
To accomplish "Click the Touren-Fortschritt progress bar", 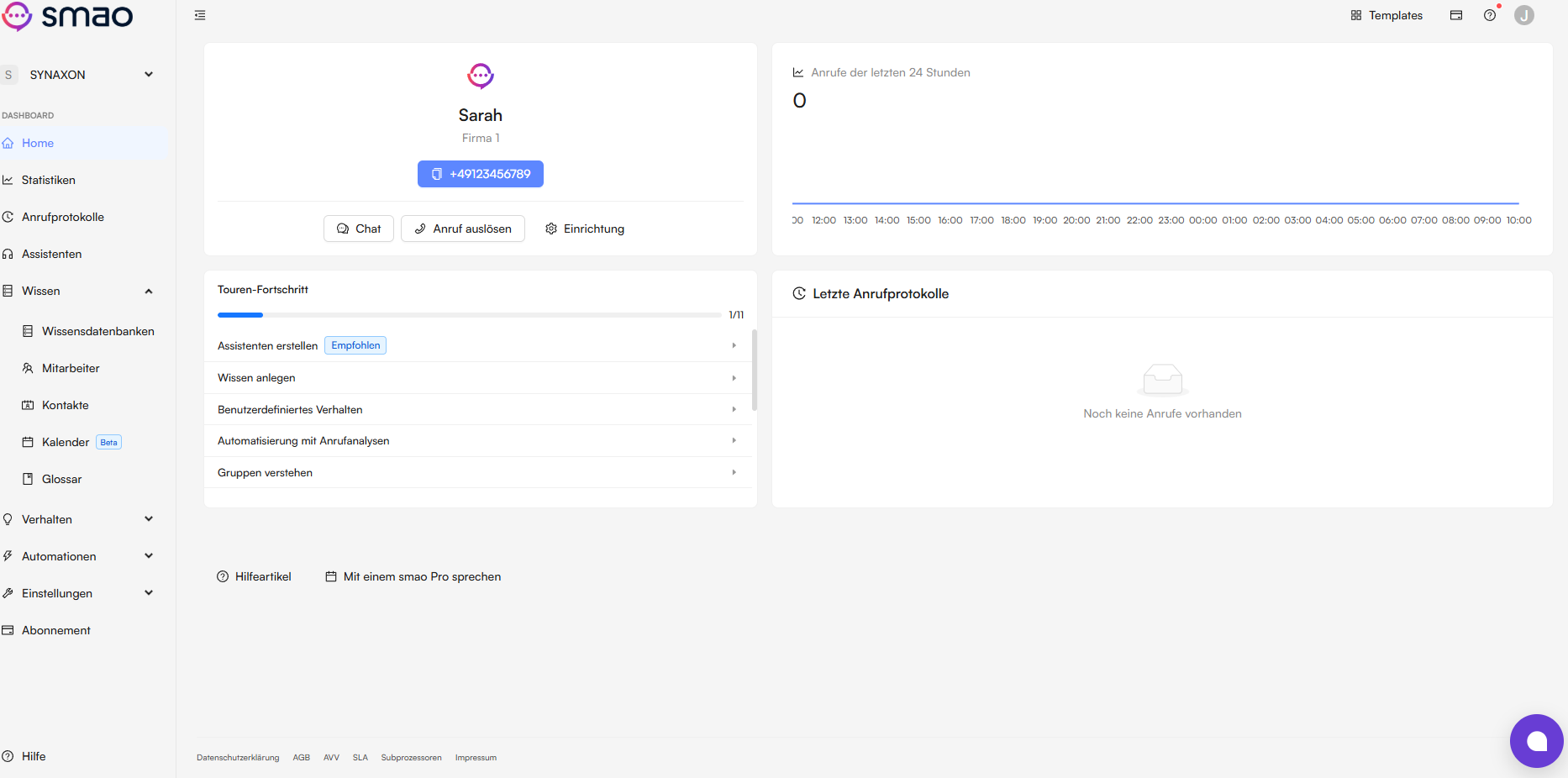I will (469, 315).
